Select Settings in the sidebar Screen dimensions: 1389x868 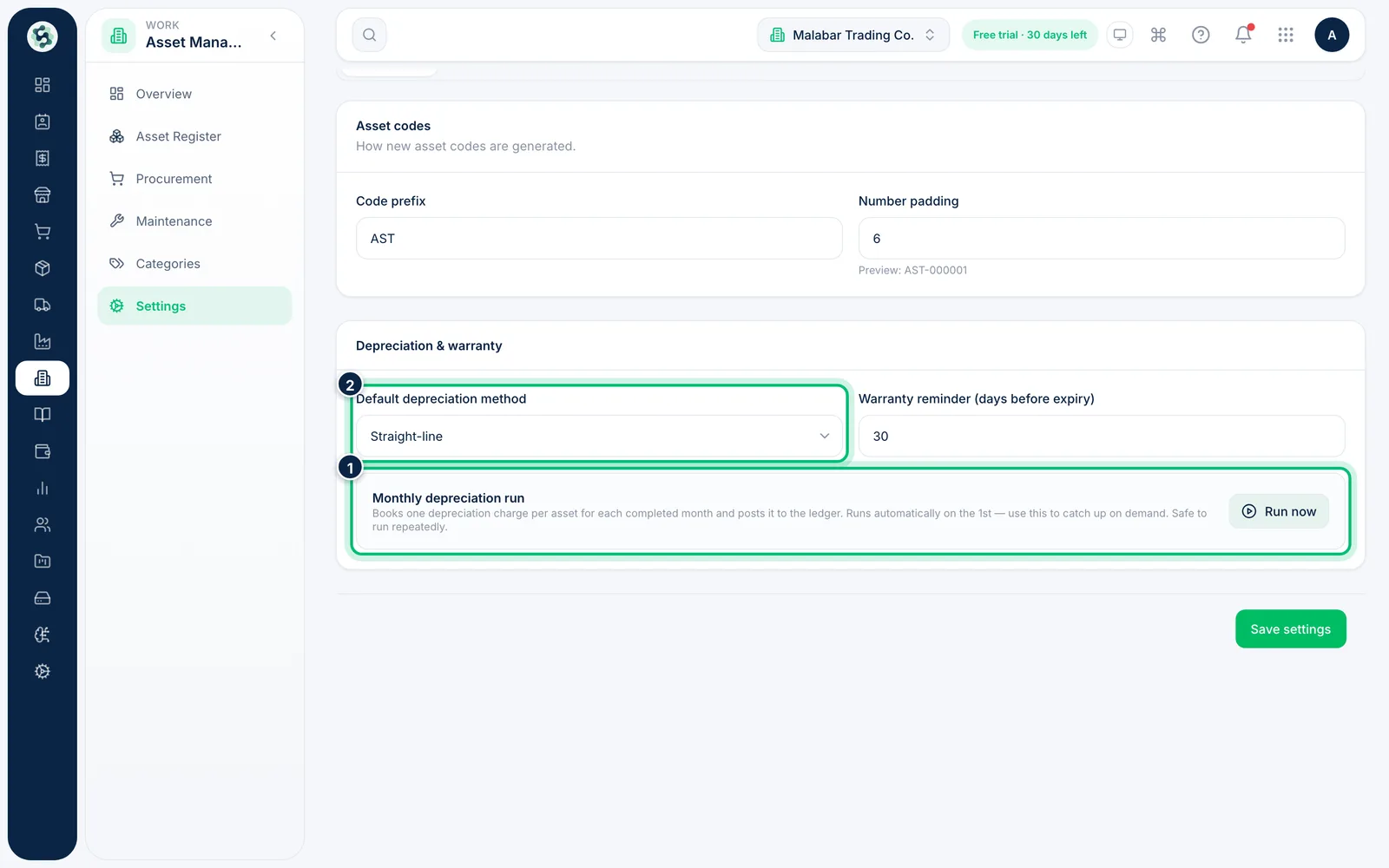tap(194, 306)
